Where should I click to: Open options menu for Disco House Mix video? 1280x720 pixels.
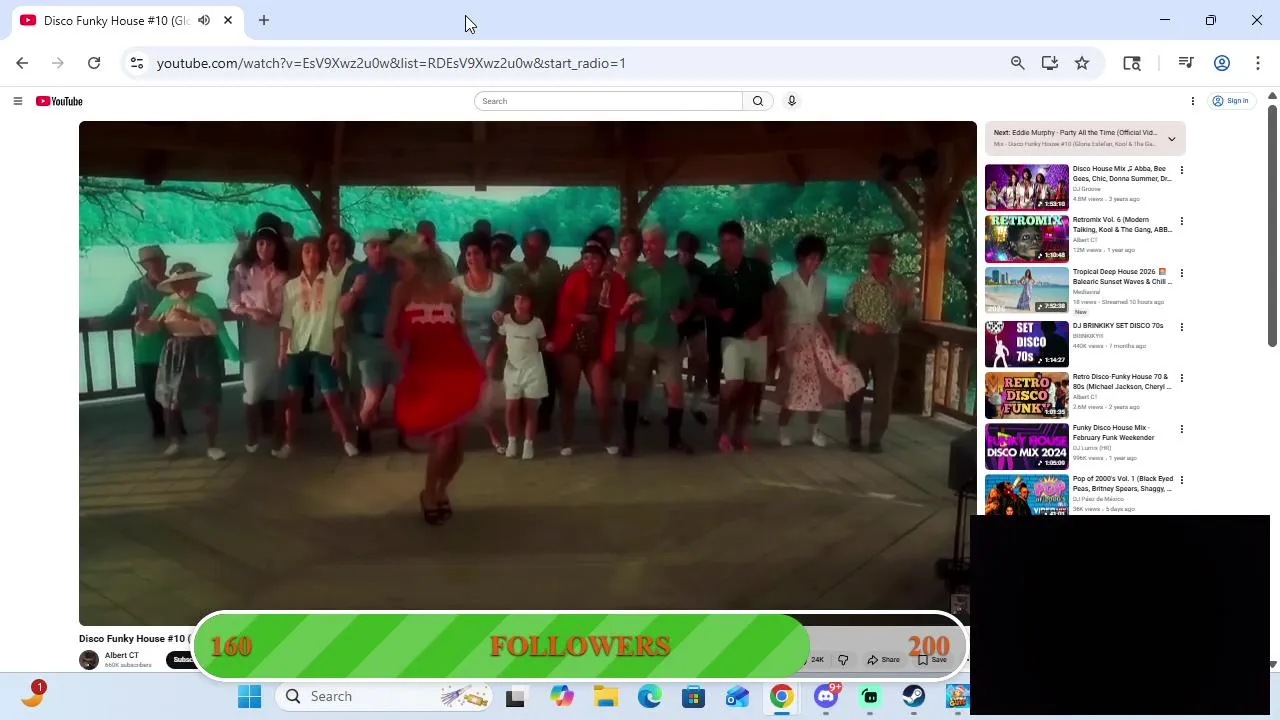tap(1181, 170)
